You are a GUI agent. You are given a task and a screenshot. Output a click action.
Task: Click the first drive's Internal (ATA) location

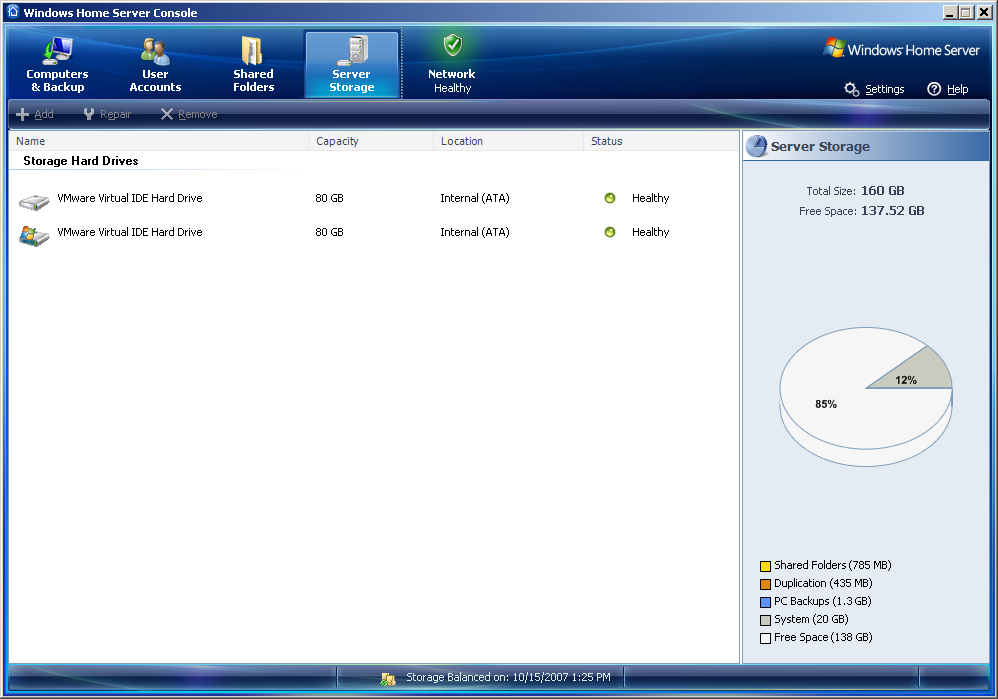click(x=475, y=198)
